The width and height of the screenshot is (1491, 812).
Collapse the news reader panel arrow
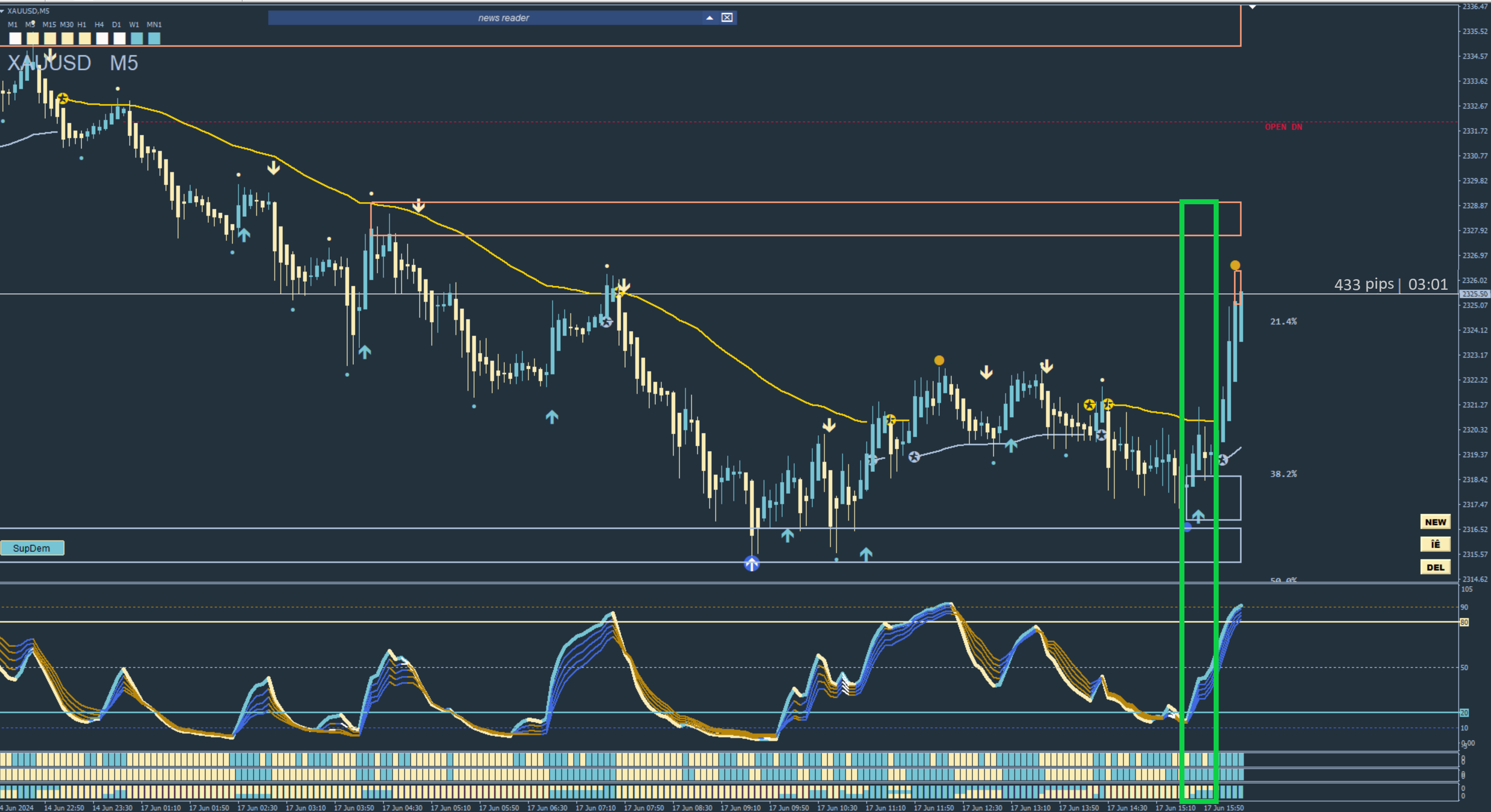[709, 18]
